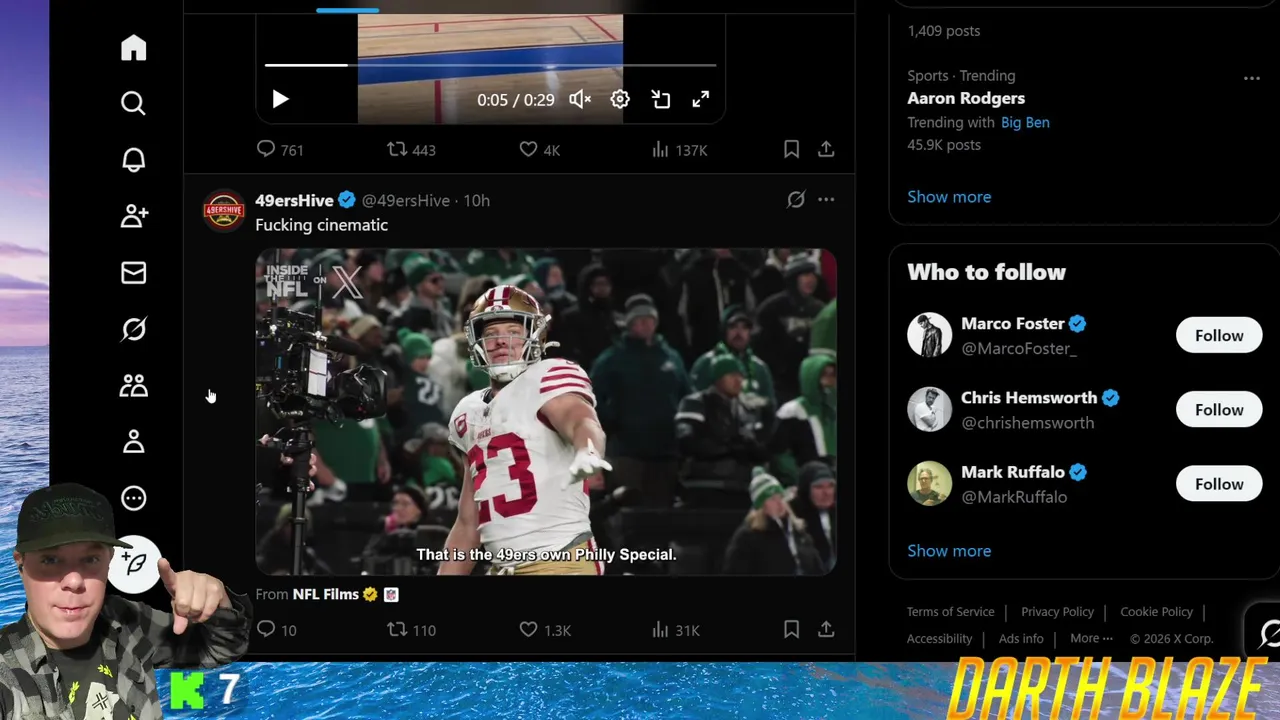Unmute the top video
Viewport: 1280px width, 720px height.
click(580, 99)
